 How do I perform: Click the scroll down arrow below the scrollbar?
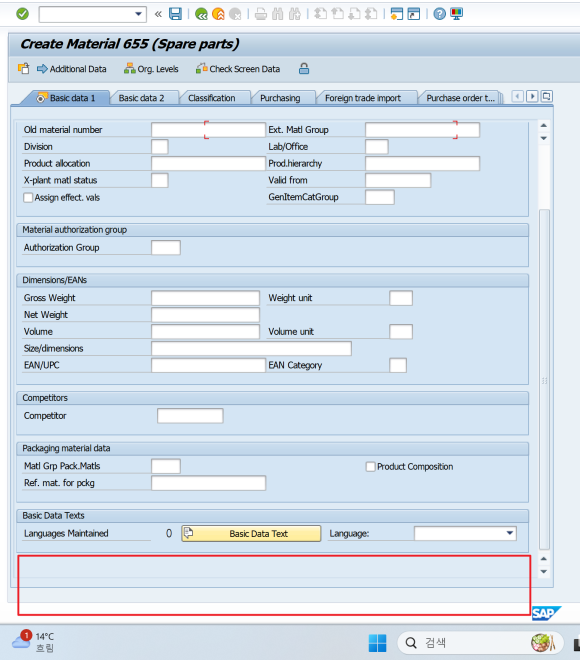pos(544,571)
